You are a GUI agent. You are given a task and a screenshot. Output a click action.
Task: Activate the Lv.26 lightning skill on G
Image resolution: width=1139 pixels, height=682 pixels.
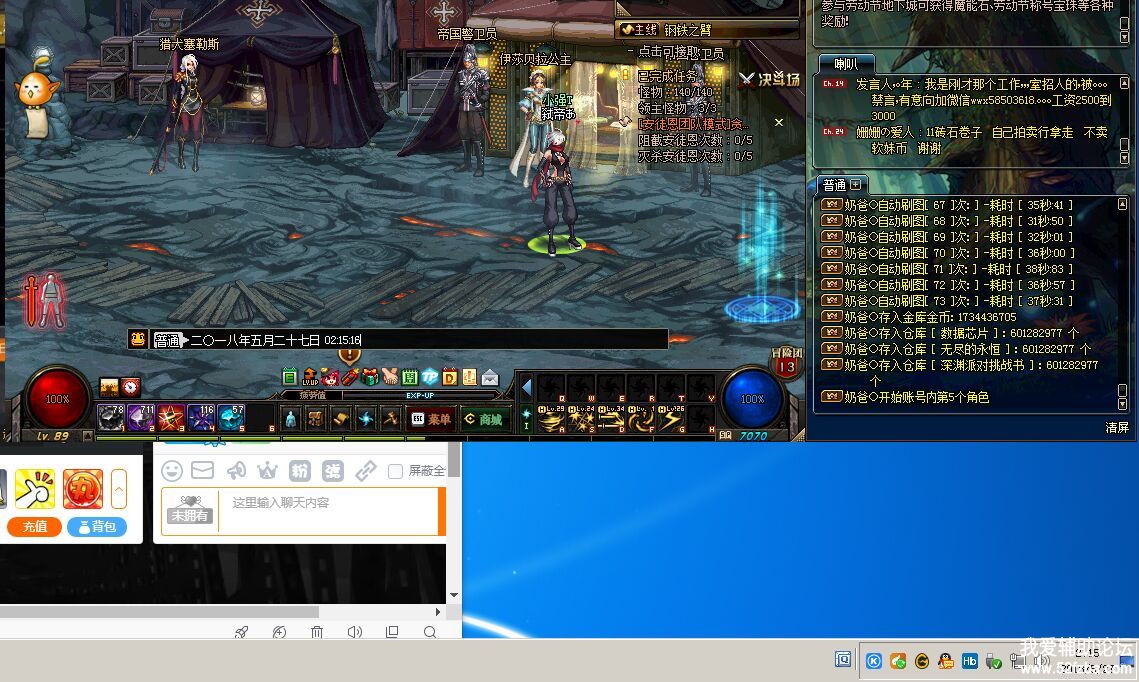671,419
